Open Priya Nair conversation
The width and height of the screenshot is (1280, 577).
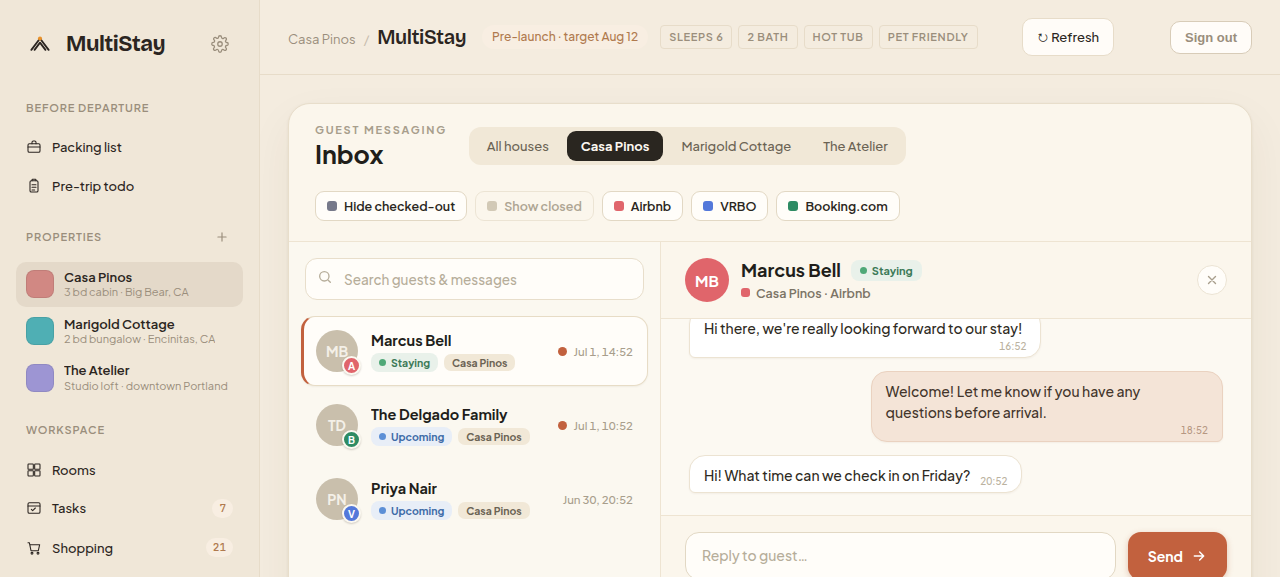point(474,499)
